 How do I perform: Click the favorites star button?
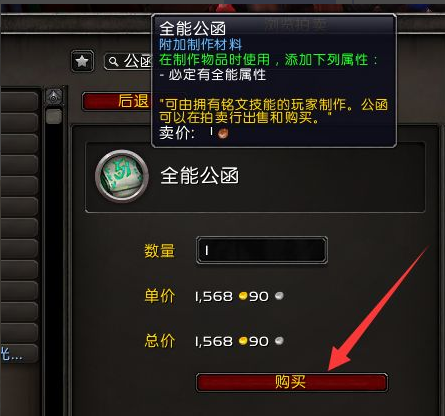pos(82,61)
